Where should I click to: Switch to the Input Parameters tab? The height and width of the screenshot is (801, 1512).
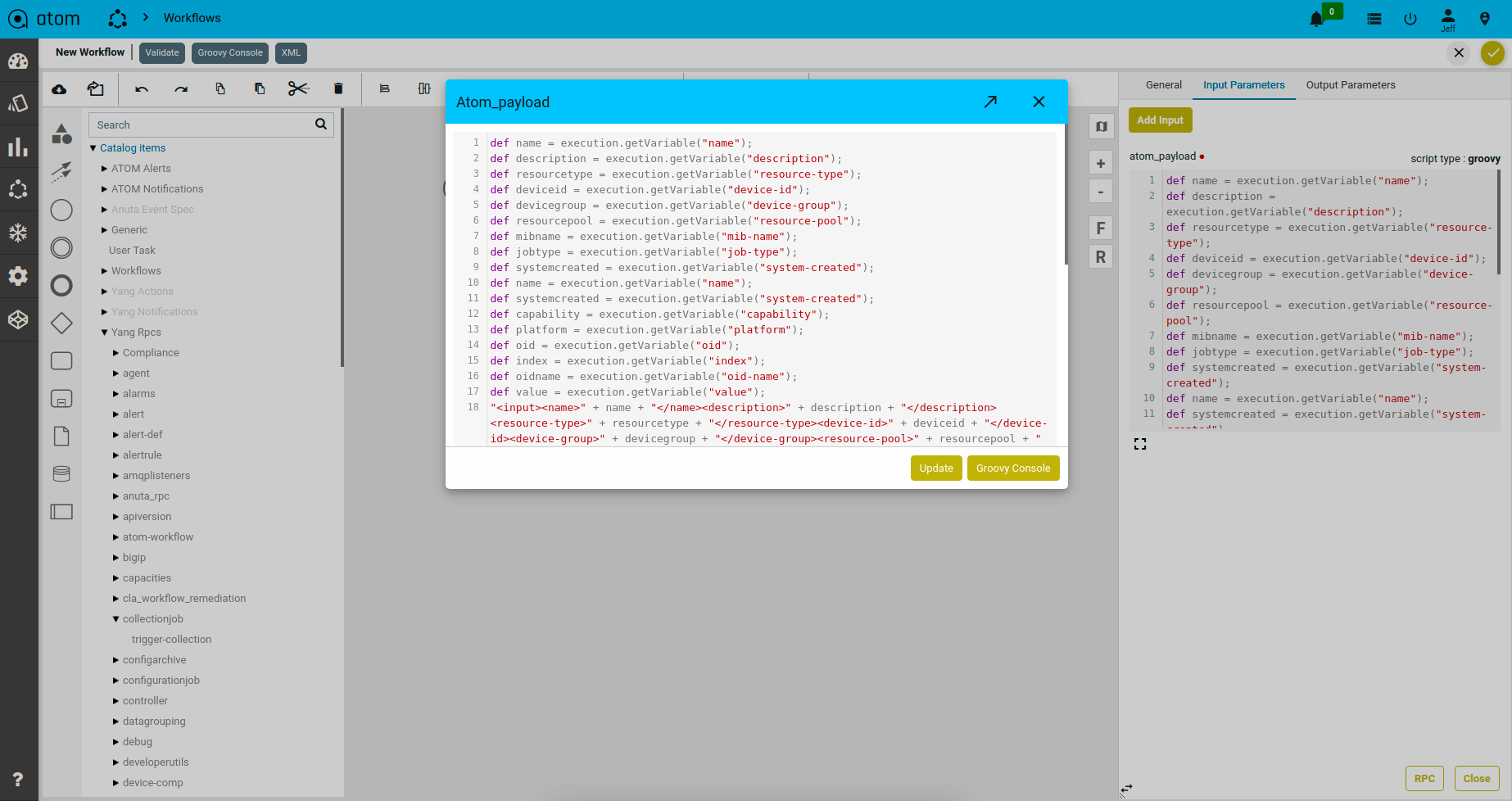tap(1243, 85)
